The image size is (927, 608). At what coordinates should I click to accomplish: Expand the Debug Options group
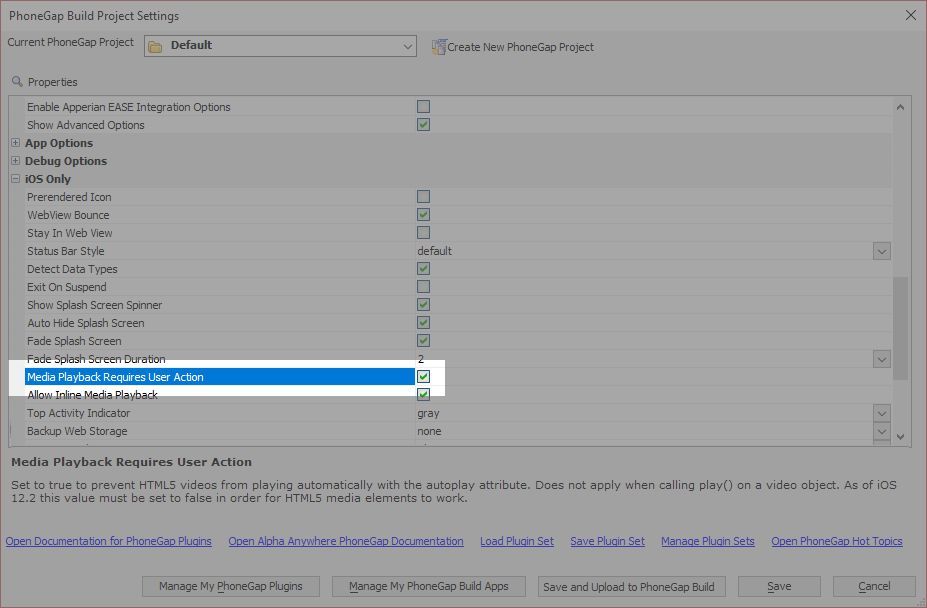[x=15, y=160]
